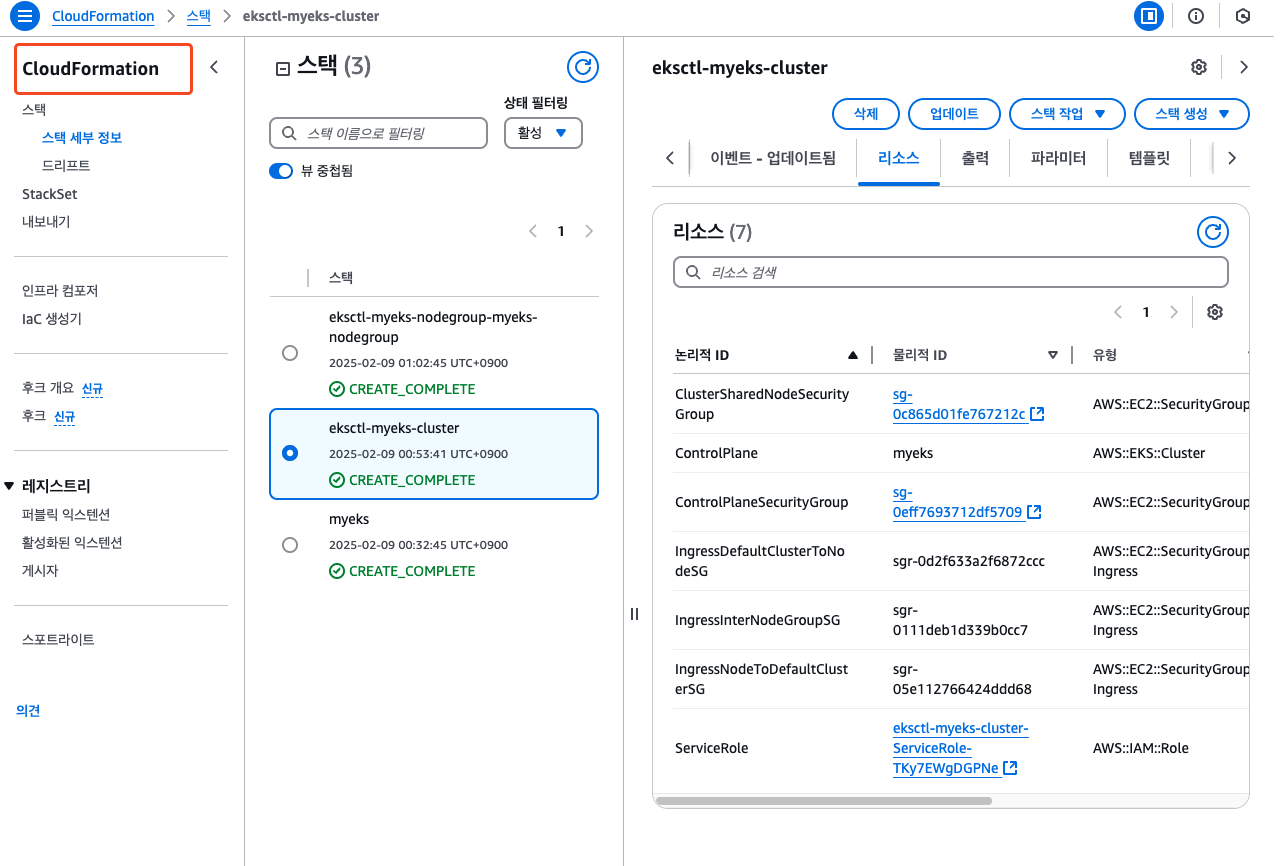Image resolution: width=1280 pixels, height=866 pixels.
Task: Open StackSet in sidebar
Action: pyautogui.click(x=50, y=194)
